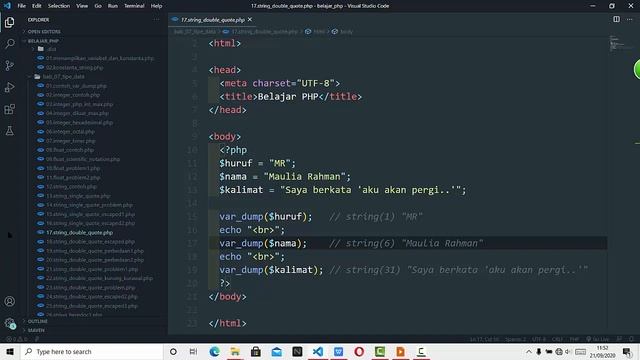The image size is (640, 360).
Task: Show hidden system tray icons
Action: (529, 352)
